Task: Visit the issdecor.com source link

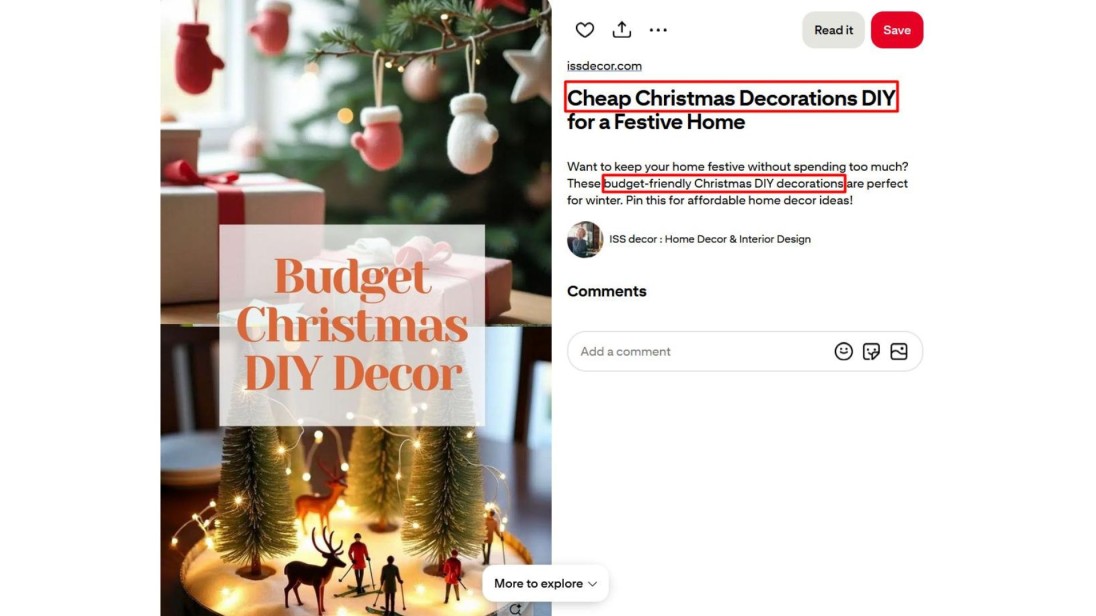Action: 604,66
